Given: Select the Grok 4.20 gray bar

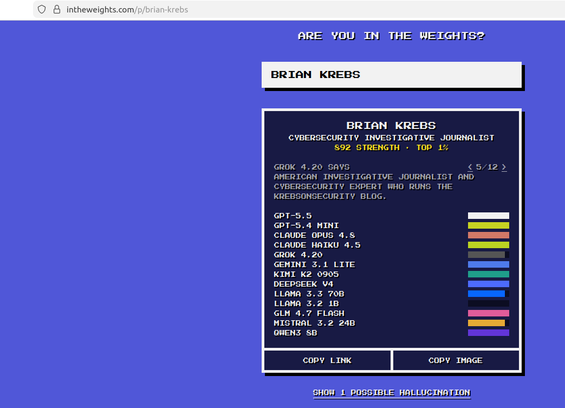Looking at the screenshot, I should coord(488,255).
